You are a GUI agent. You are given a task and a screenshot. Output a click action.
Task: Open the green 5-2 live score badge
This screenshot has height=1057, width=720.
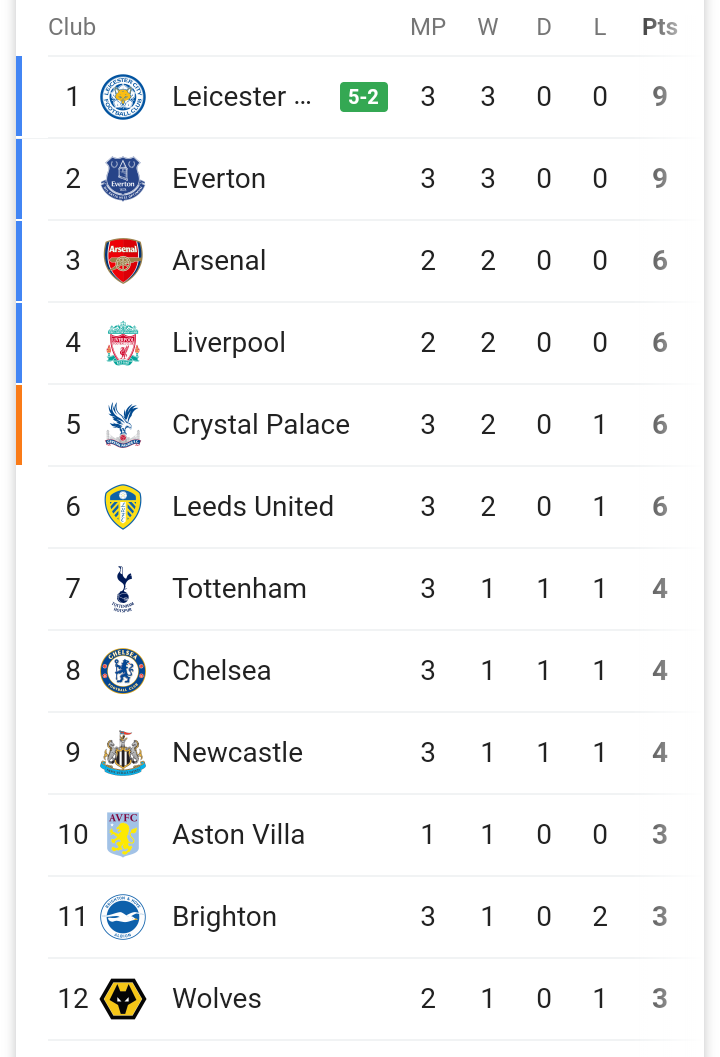pyautogui.click(x=363, y=97)
